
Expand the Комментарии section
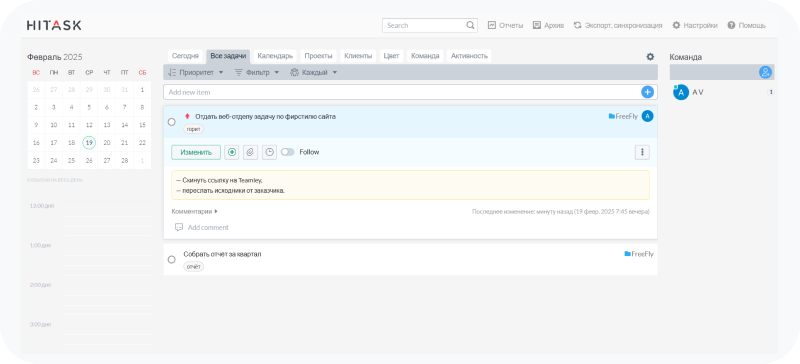tap(195, 211)
